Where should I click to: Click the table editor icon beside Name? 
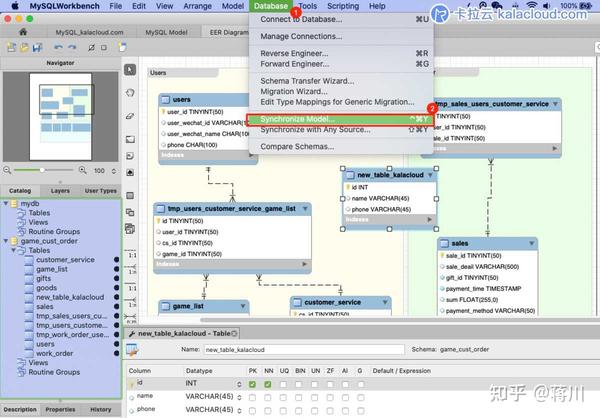coord(132,349)
